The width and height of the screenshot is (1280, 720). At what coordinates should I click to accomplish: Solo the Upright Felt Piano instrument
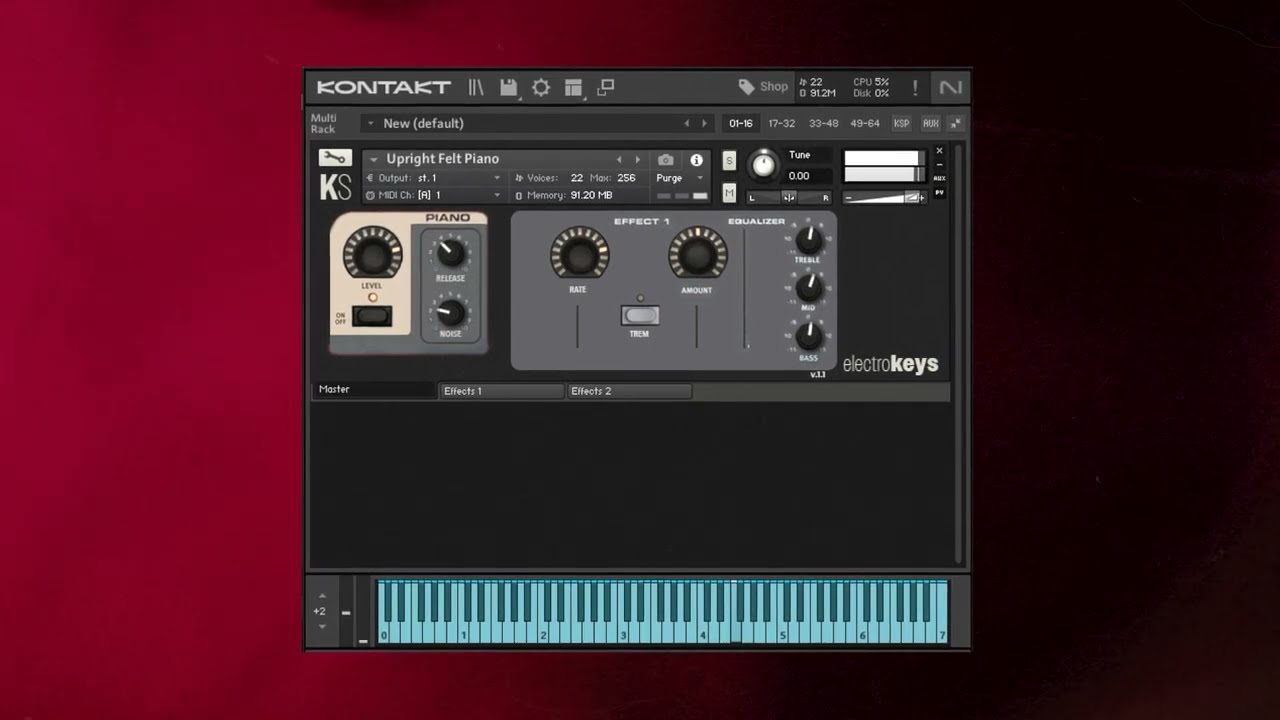click(x=729, y=161)
